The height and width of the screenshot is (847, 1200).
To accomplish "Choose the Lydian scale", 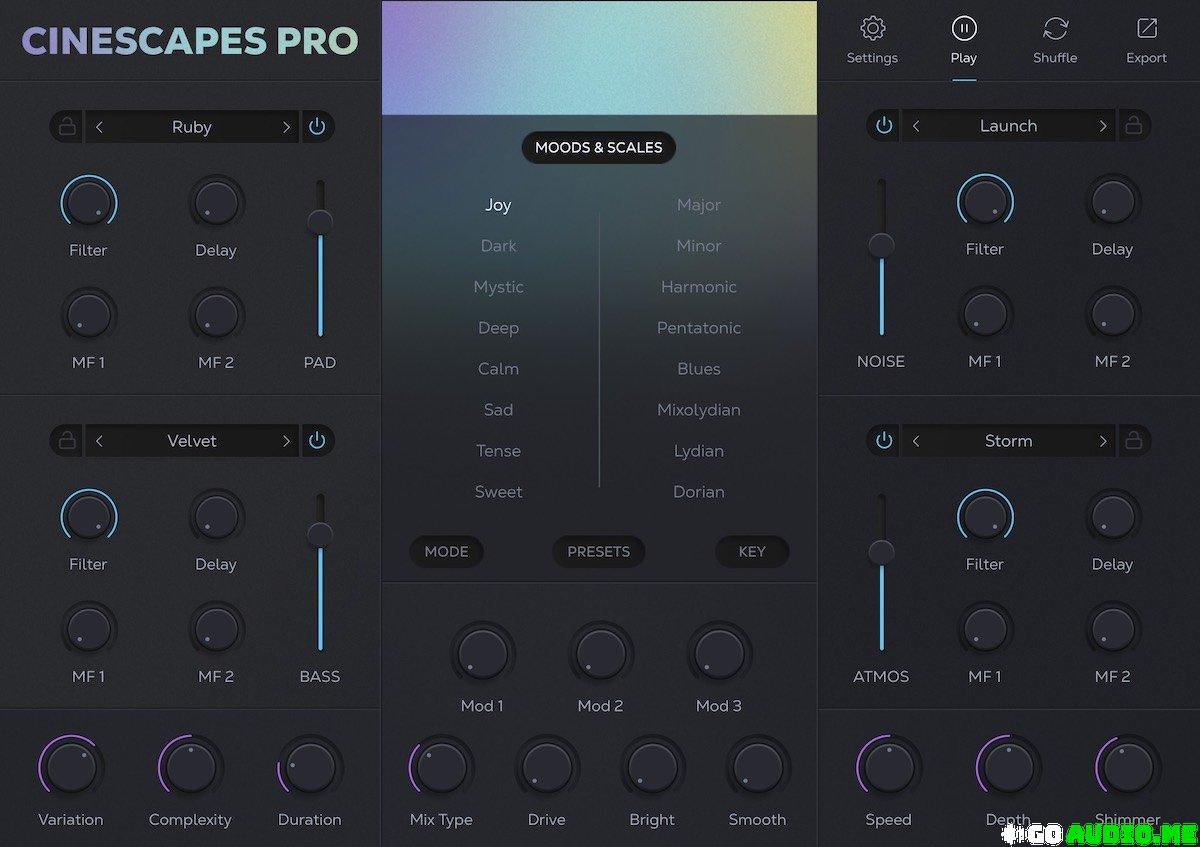I will point(699,451).
